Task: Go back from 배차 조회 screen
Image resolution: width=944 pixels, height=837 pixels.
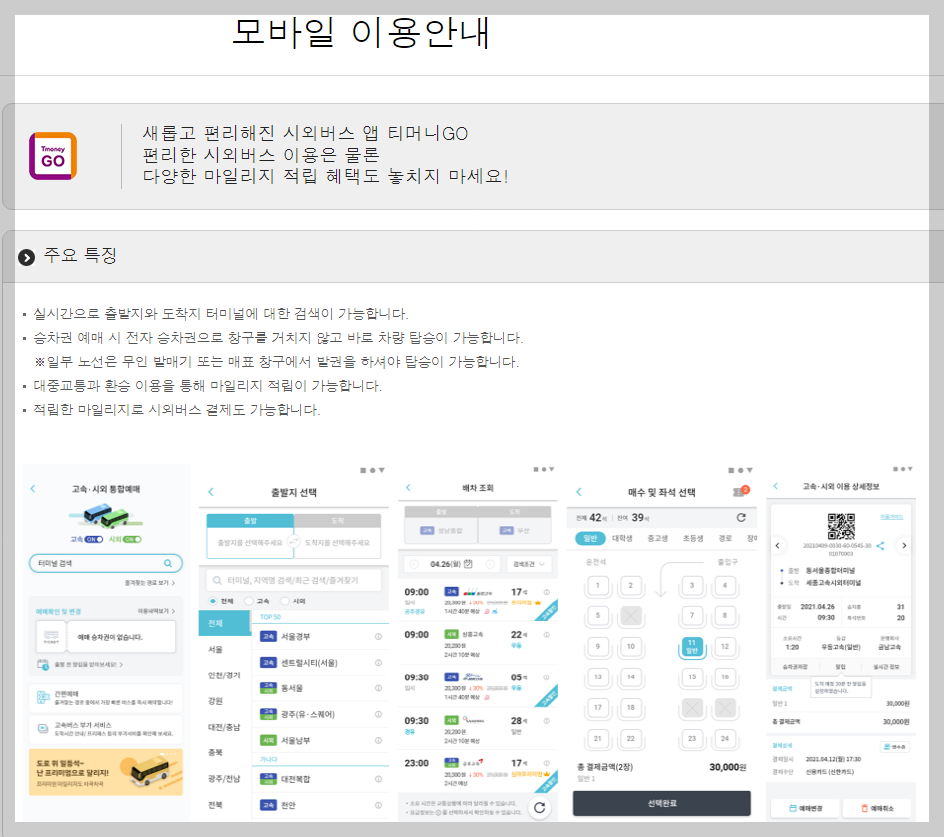Action: click(408, 488)
